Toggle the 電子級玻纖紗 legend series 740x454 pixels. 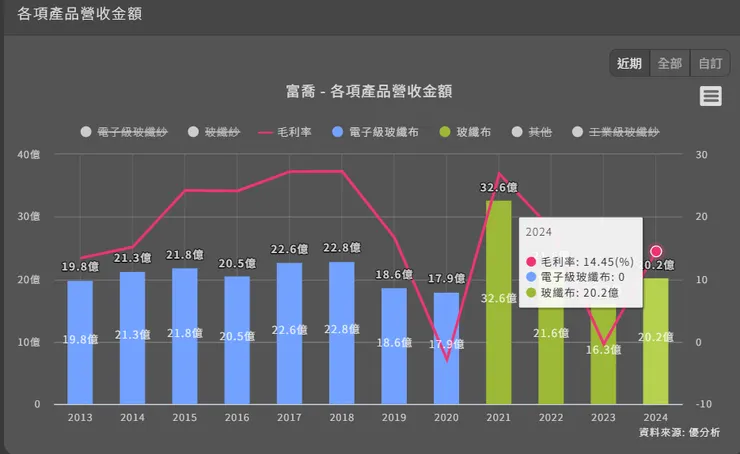(x=124, y=132)
